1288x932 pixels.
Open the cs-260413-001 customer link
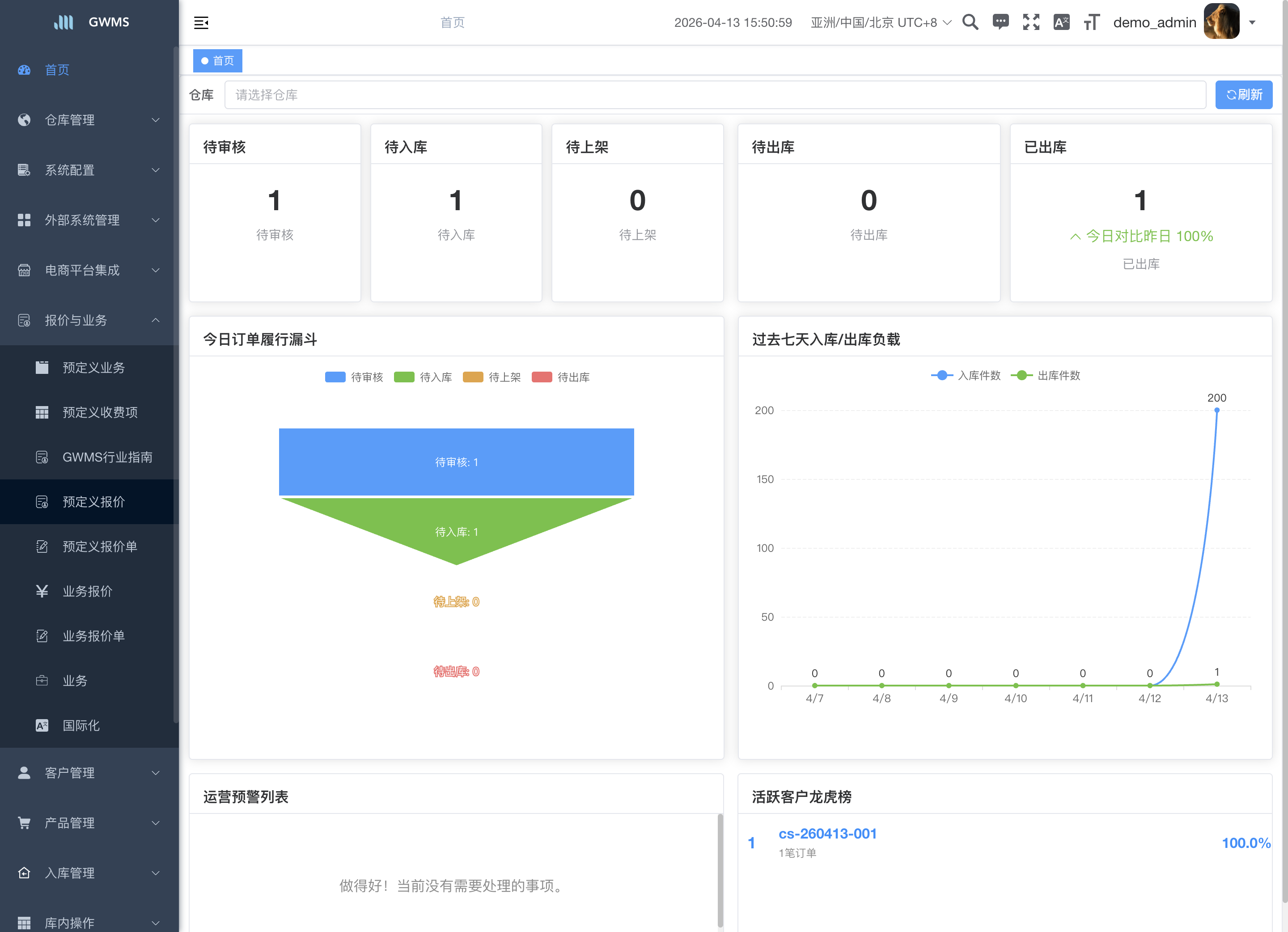[827, 834]
